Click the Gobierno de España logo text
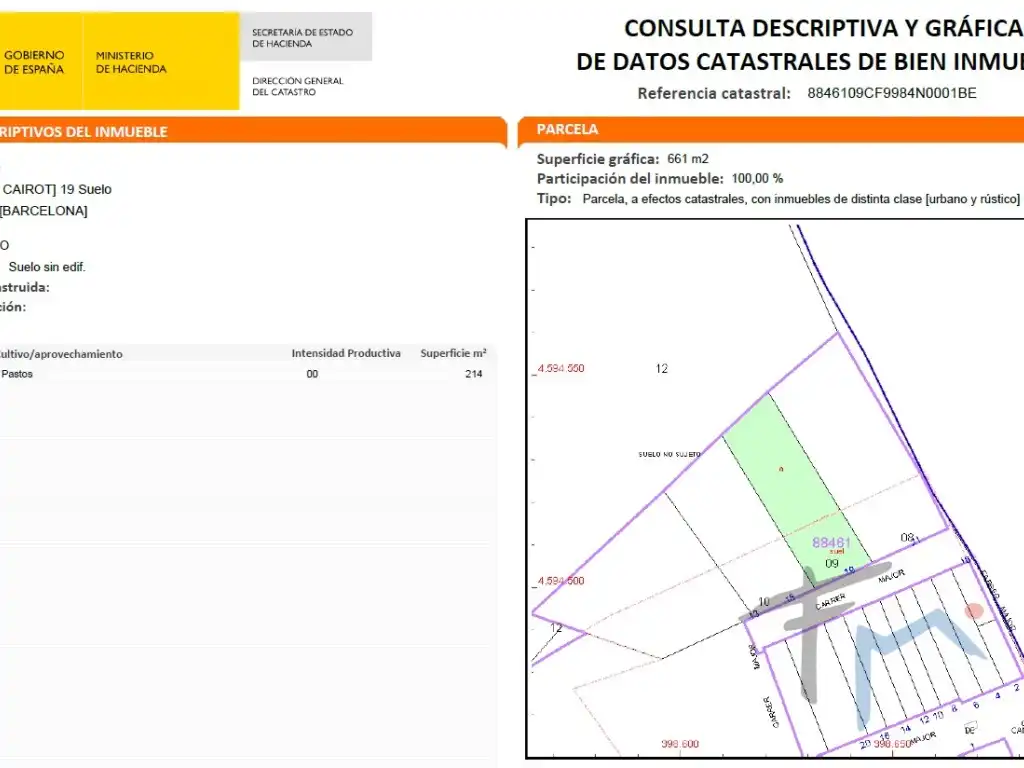Screen dimensions: 1024x768 coord(34,62)
